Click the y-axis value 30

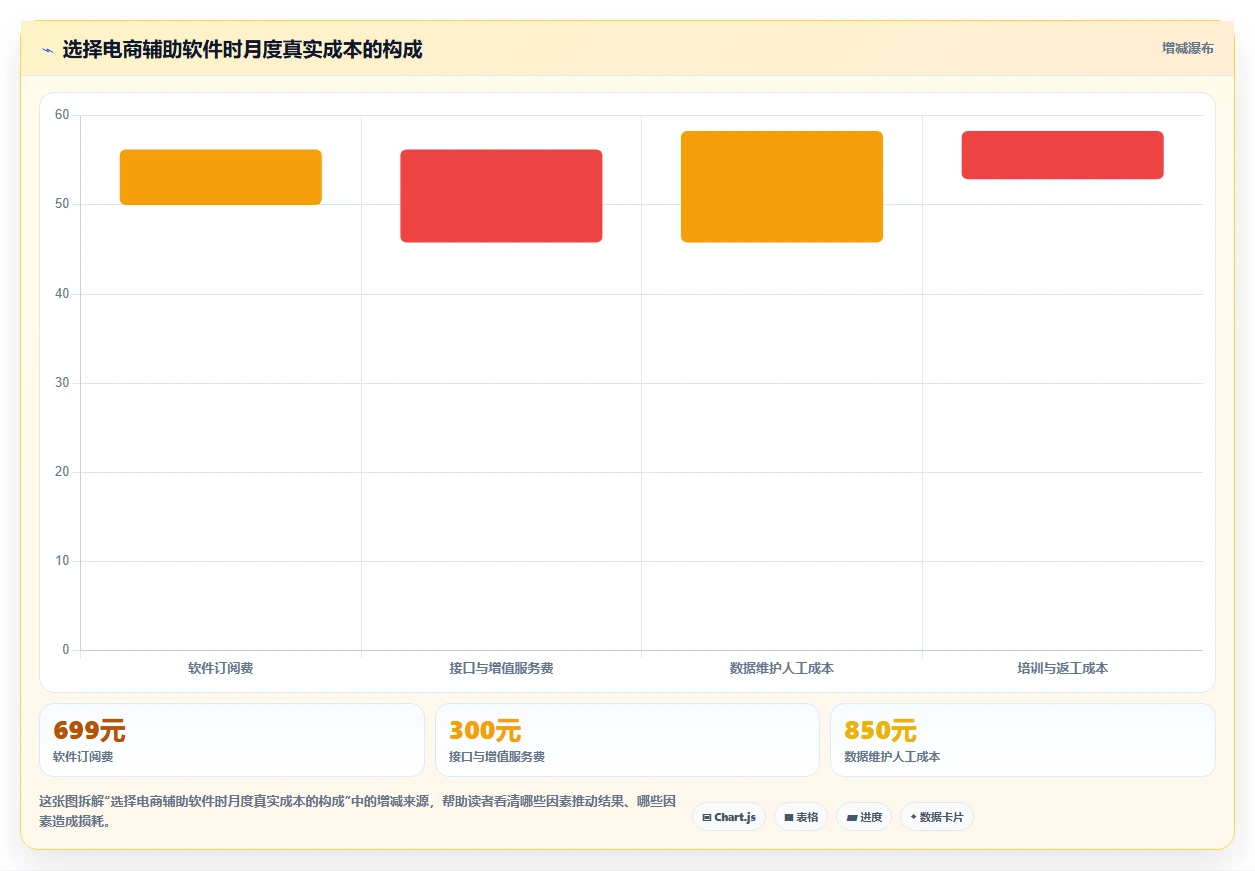pos(62,383)
